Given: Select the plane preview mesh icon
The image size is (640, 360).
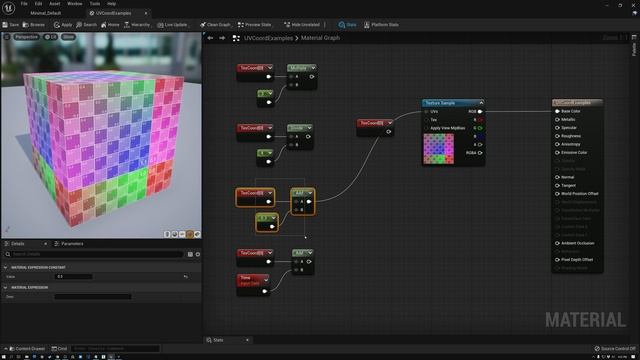Looking at the screenshot, I should (x=182, y=234).
